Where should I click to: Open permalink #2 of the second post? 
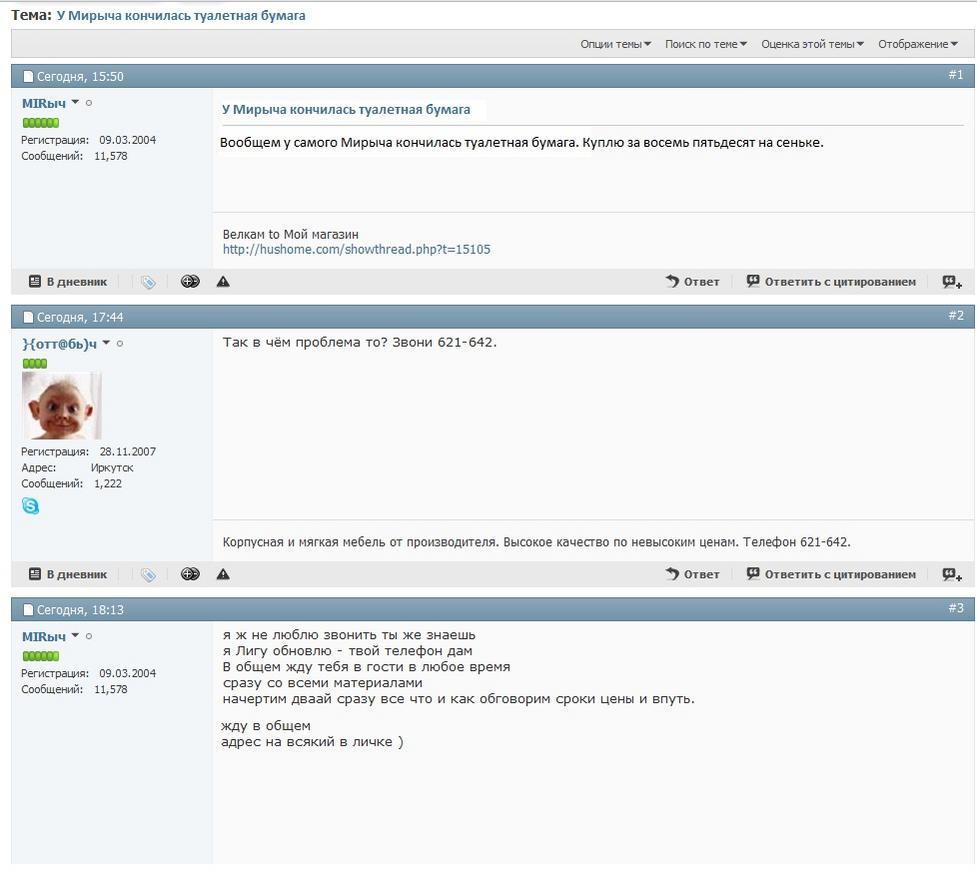(x=956, y=315)
